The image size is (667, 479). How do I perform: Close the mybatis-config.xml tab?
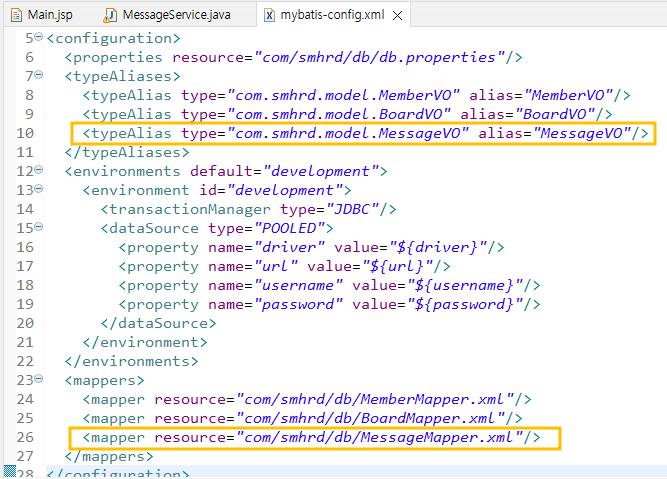click(397, 16)
